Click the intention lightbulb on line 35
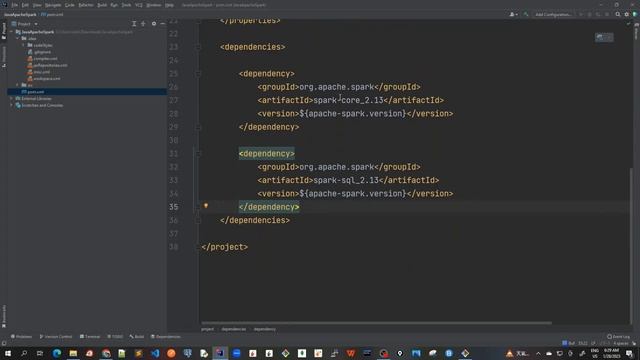Image resolution: width=640 pixels, height=360 pixels. [x=206, y=206]
